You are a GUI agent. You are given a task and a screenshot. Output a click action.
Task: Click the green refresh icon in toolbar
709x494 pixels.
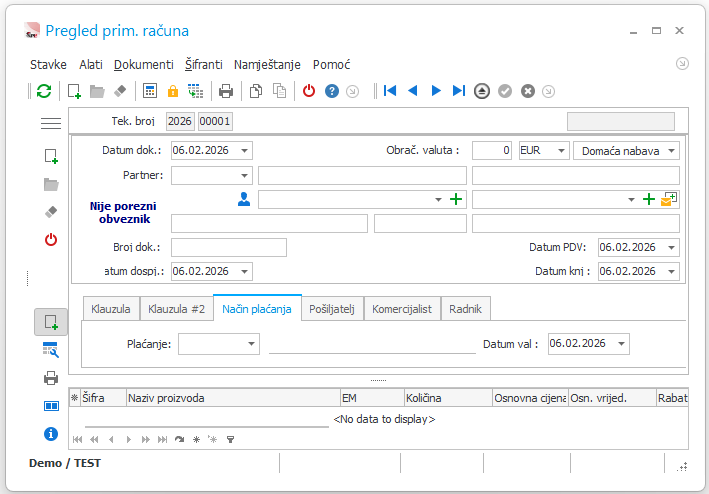[44, 91]
